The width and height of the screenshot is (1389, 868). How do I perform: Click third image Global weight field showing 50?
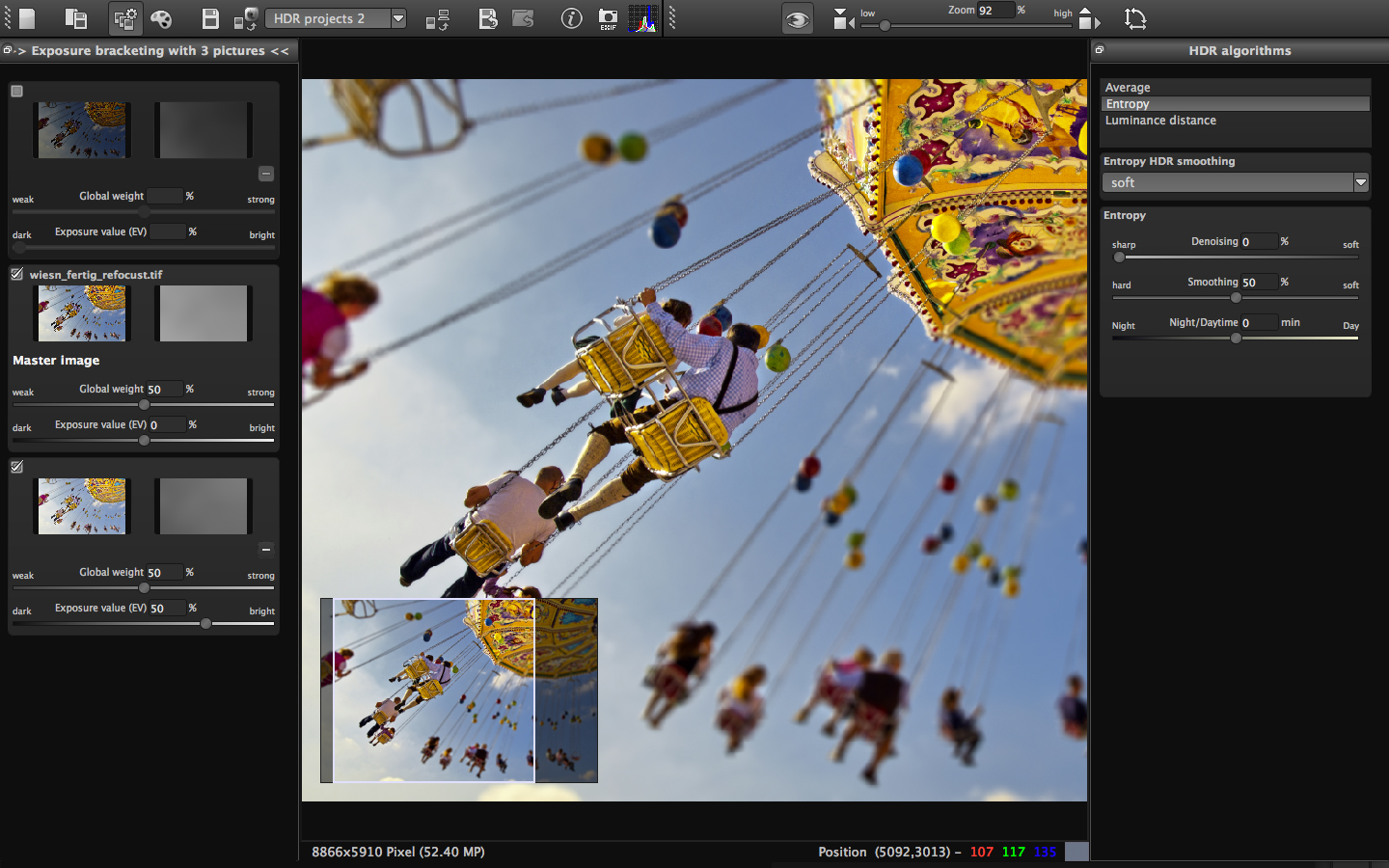[164, 572]
